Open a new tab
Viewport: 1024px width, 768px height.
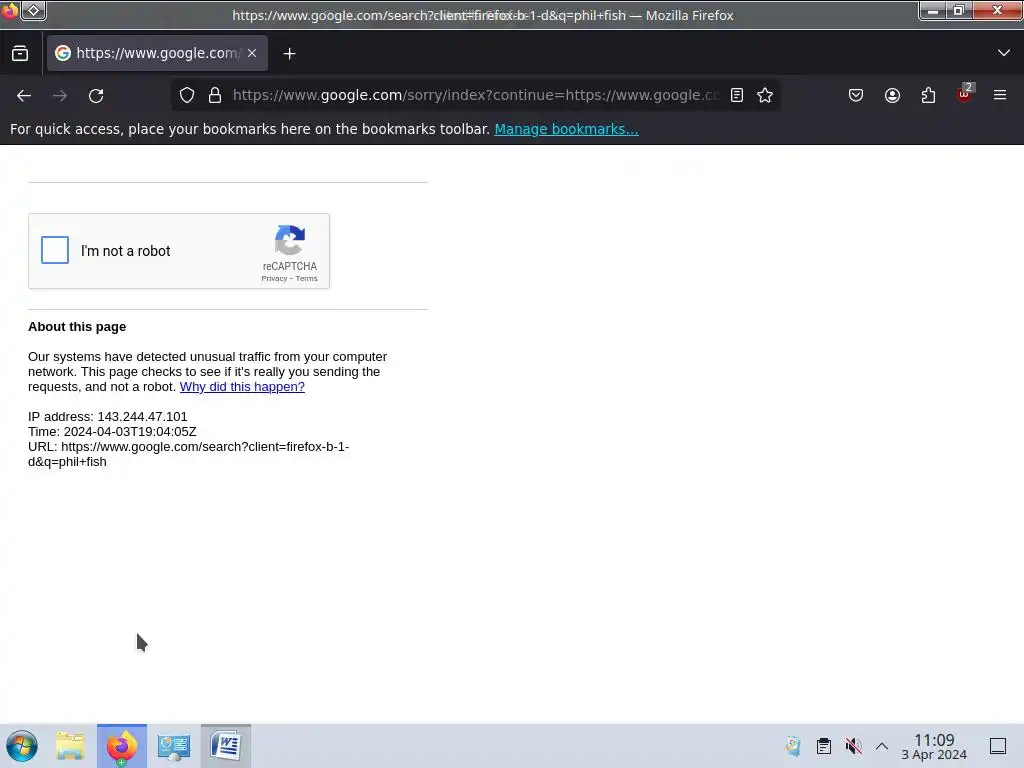pyautogui.click(x=289, y=54)
